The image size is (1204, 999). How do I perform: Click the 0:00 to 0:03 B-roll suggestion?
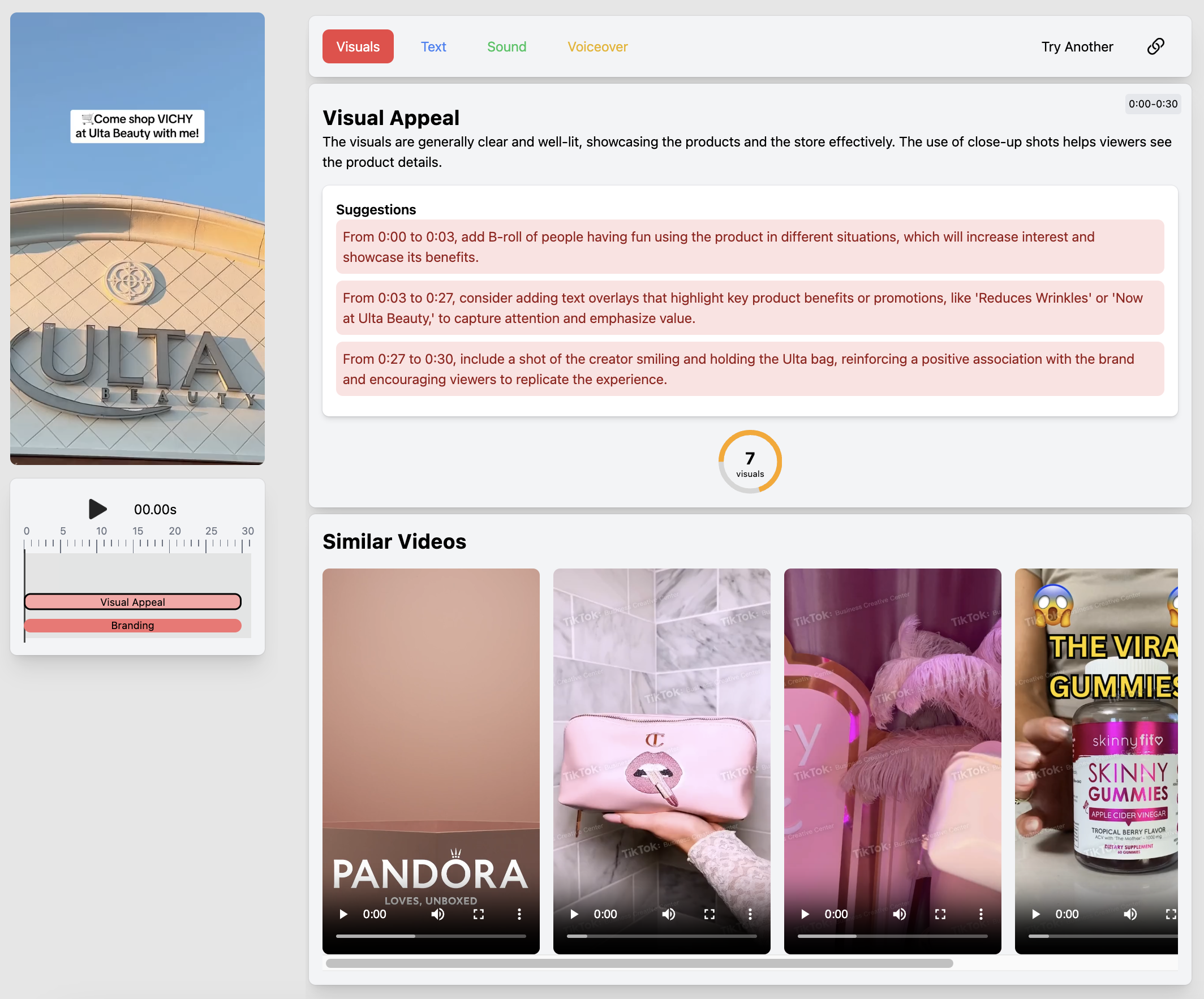coord(750,247)
